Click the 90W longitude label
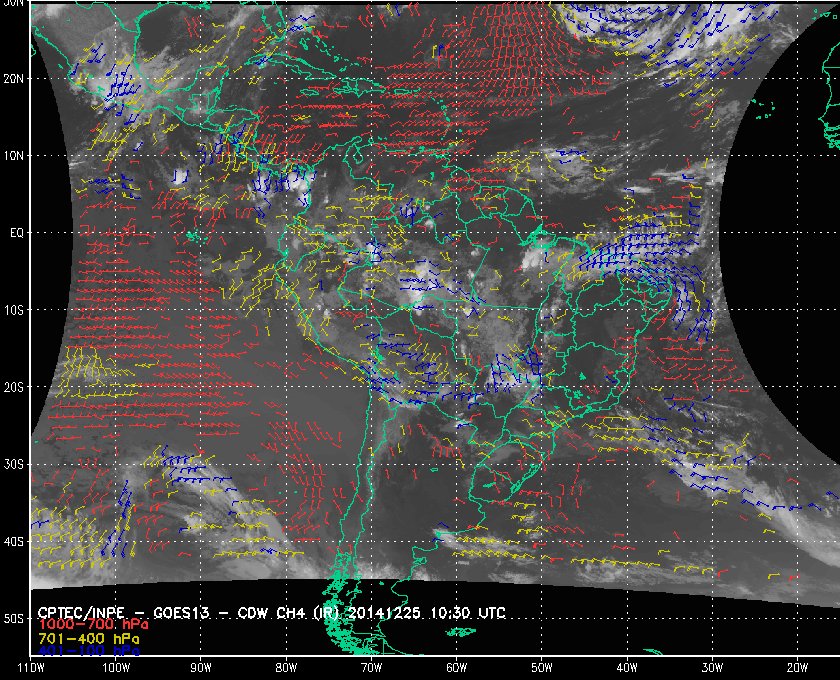 (200, 668)
